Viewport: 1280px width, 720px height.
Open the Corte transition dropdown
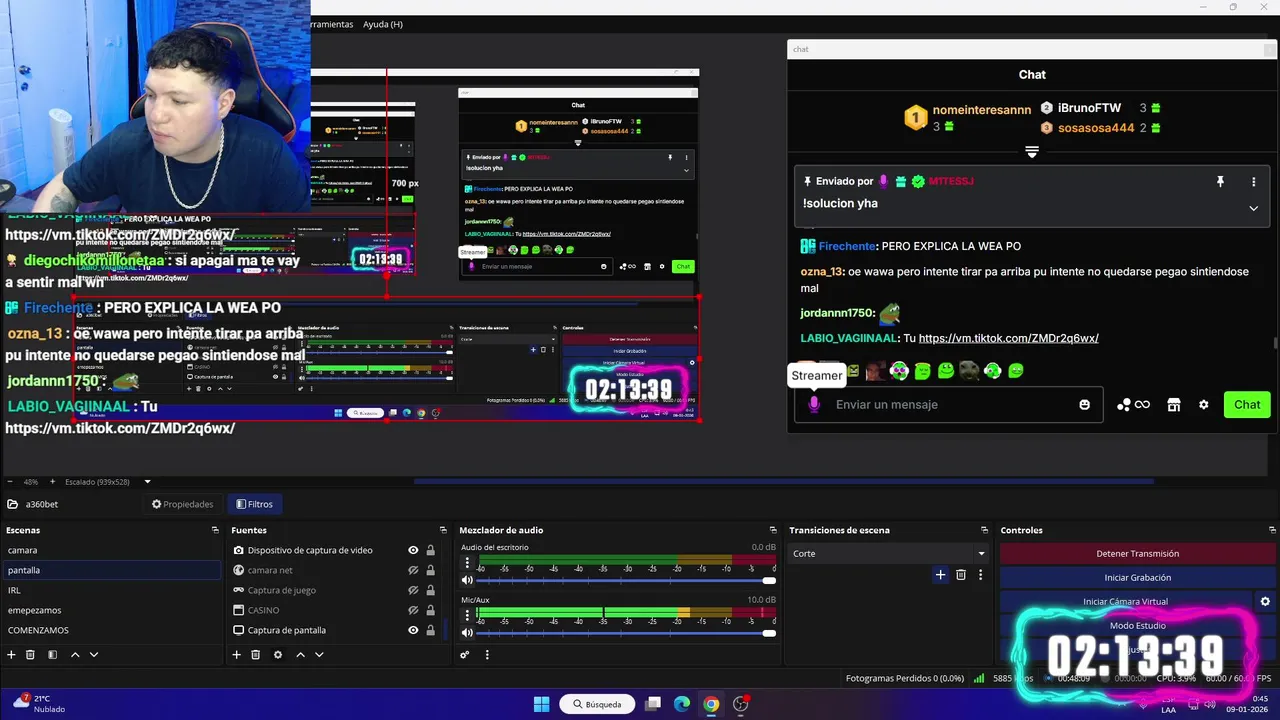click(x=888, y=553)
